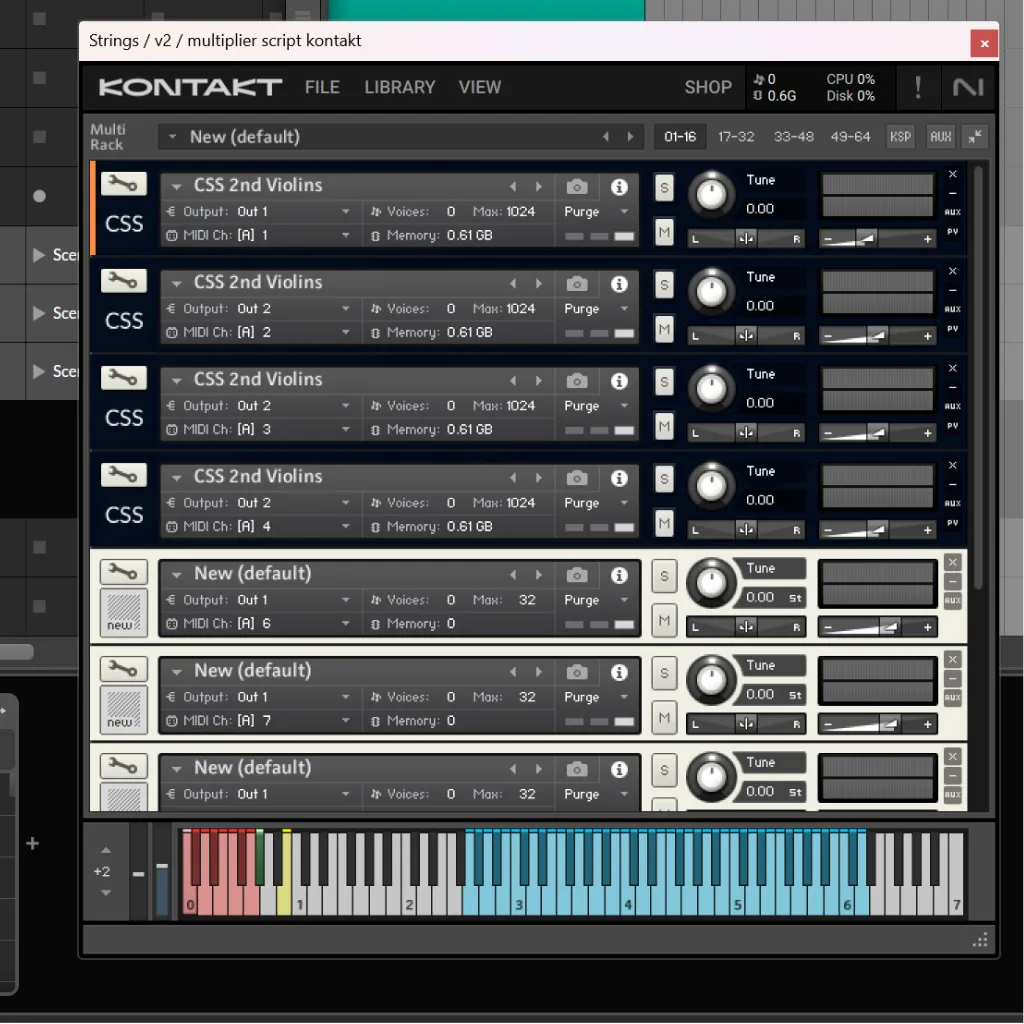Toggle AUX sends on MIDI Ch 1 instrument
This screenshot has height=1024, width=1024.
pyautogui.click(x=953, y=212)
